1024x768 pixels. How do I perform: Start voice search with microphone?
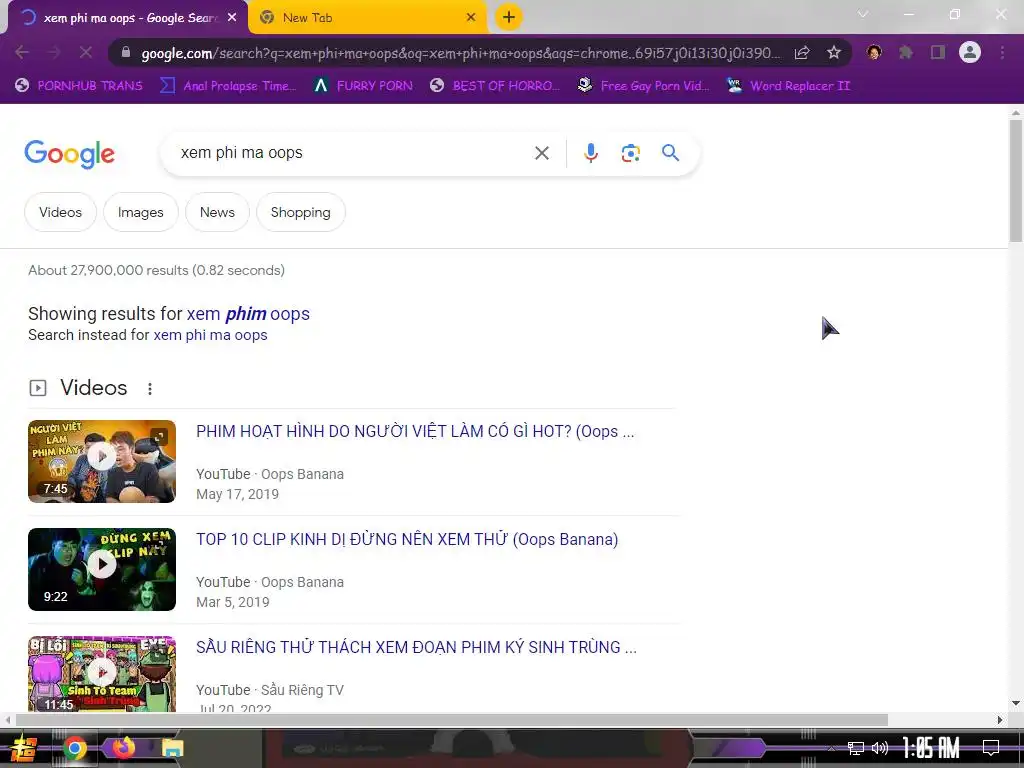(590, 153)
